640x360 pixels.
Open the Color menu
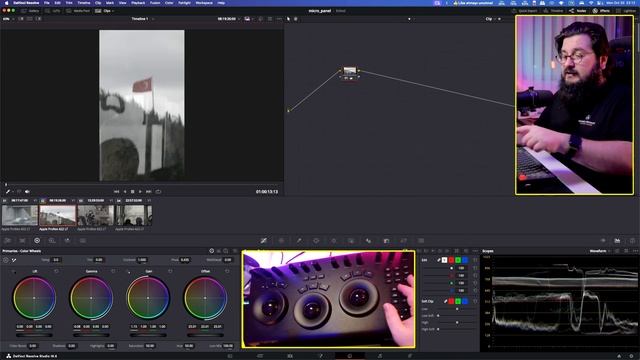(169, 3)
